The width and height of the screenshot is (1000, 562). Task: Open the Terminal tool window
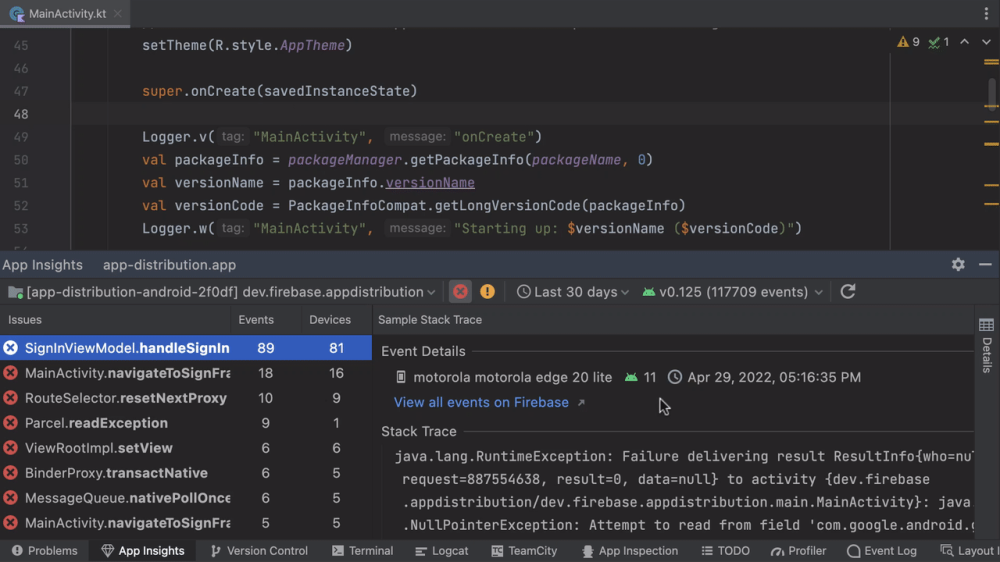coord(362,551)
